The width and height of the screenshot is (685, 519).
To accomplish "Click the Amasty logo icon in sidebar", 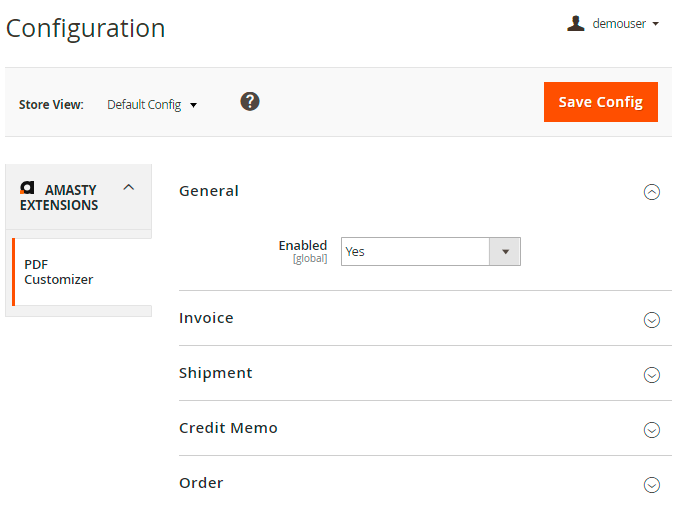I will (27, 188).
